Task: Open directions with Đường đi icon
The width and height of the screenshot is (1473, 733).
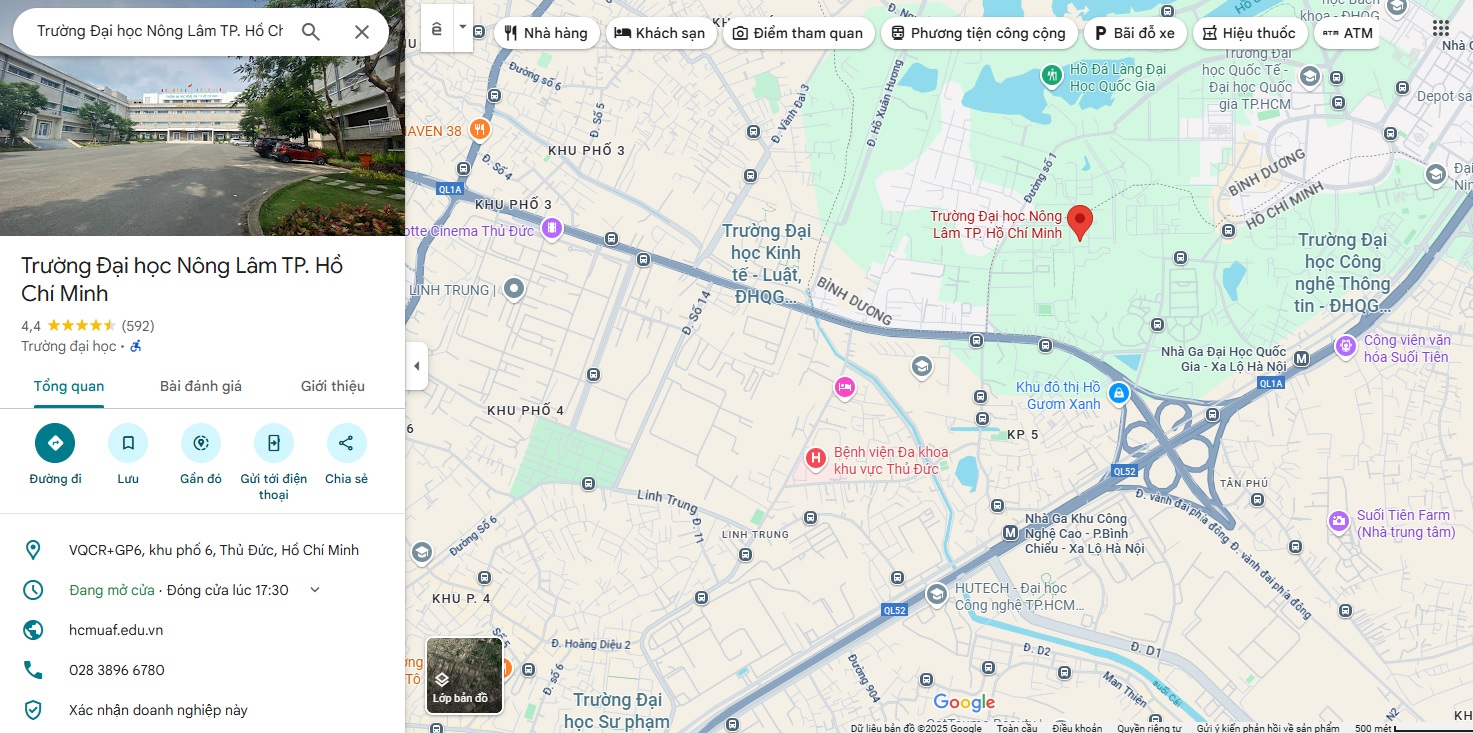Action: pyautogui.click(x=55, y=443)
